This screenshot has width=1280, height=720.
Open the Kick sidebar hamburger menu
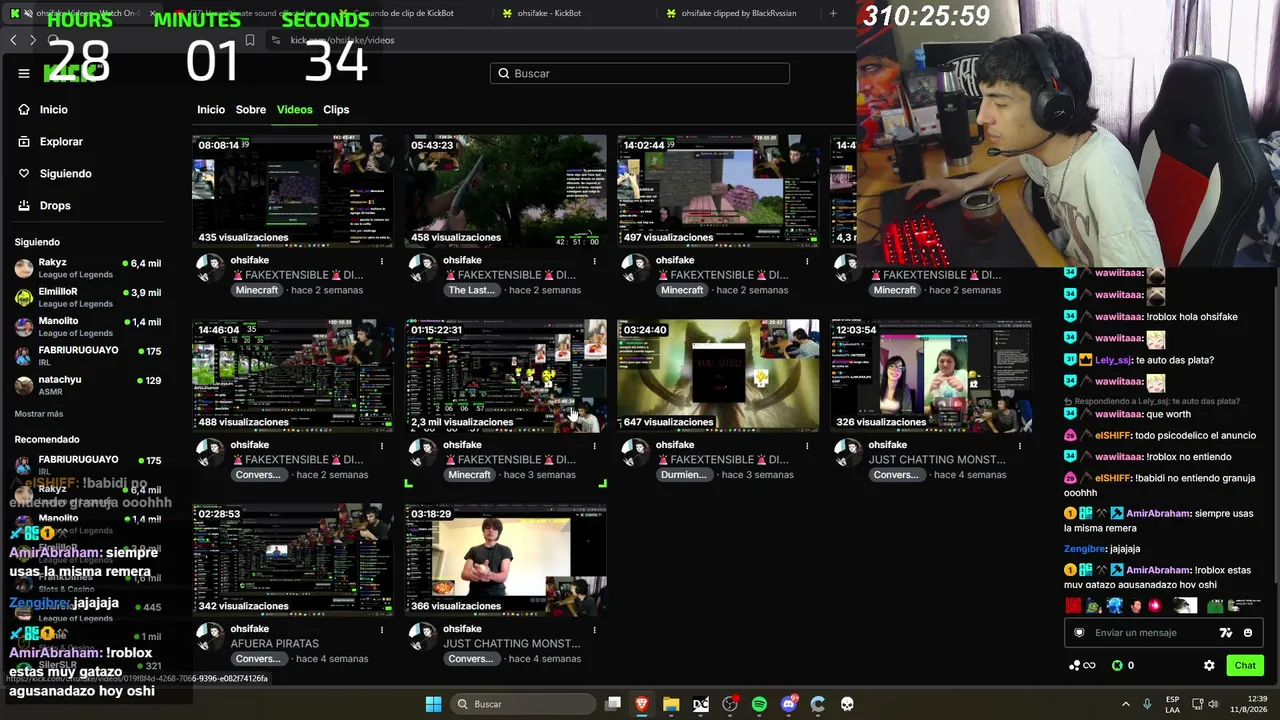[x=24, y=73]
